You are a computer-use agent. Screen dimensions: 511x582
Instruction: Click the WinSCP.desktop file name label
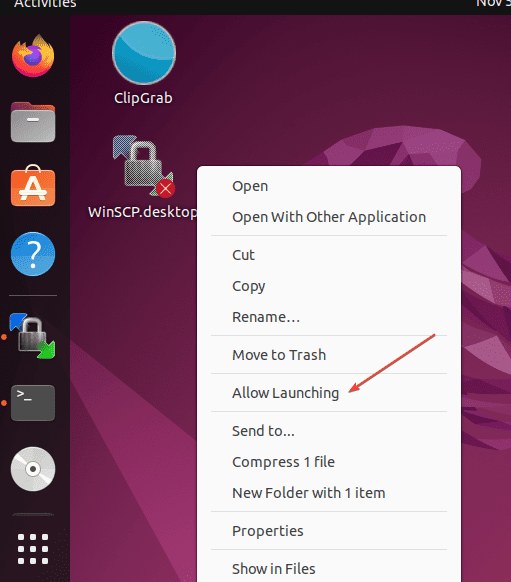pyautogui.click(x=143, y=212)
